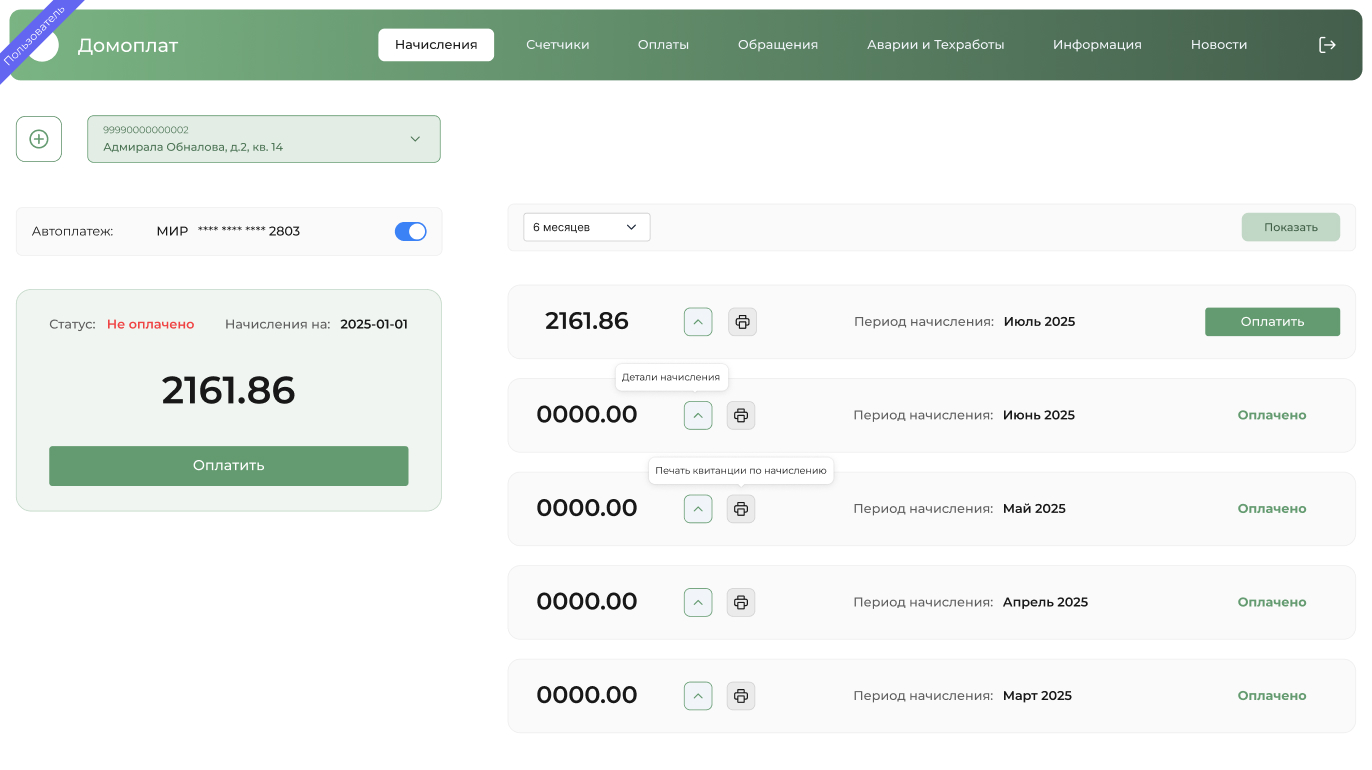The height and width of the screenshot is (770, 1372).
Task: Pay the Июль 2025 charge row
Action: point(1272,322)
